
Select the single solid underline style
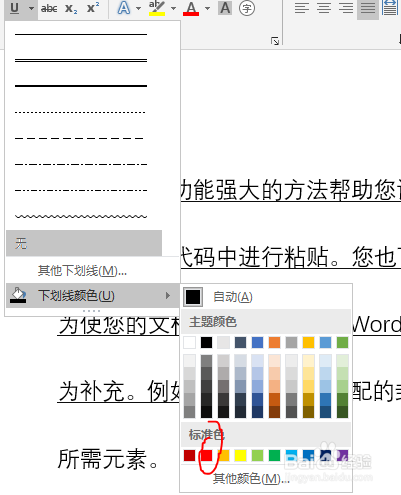pos(81,34)
